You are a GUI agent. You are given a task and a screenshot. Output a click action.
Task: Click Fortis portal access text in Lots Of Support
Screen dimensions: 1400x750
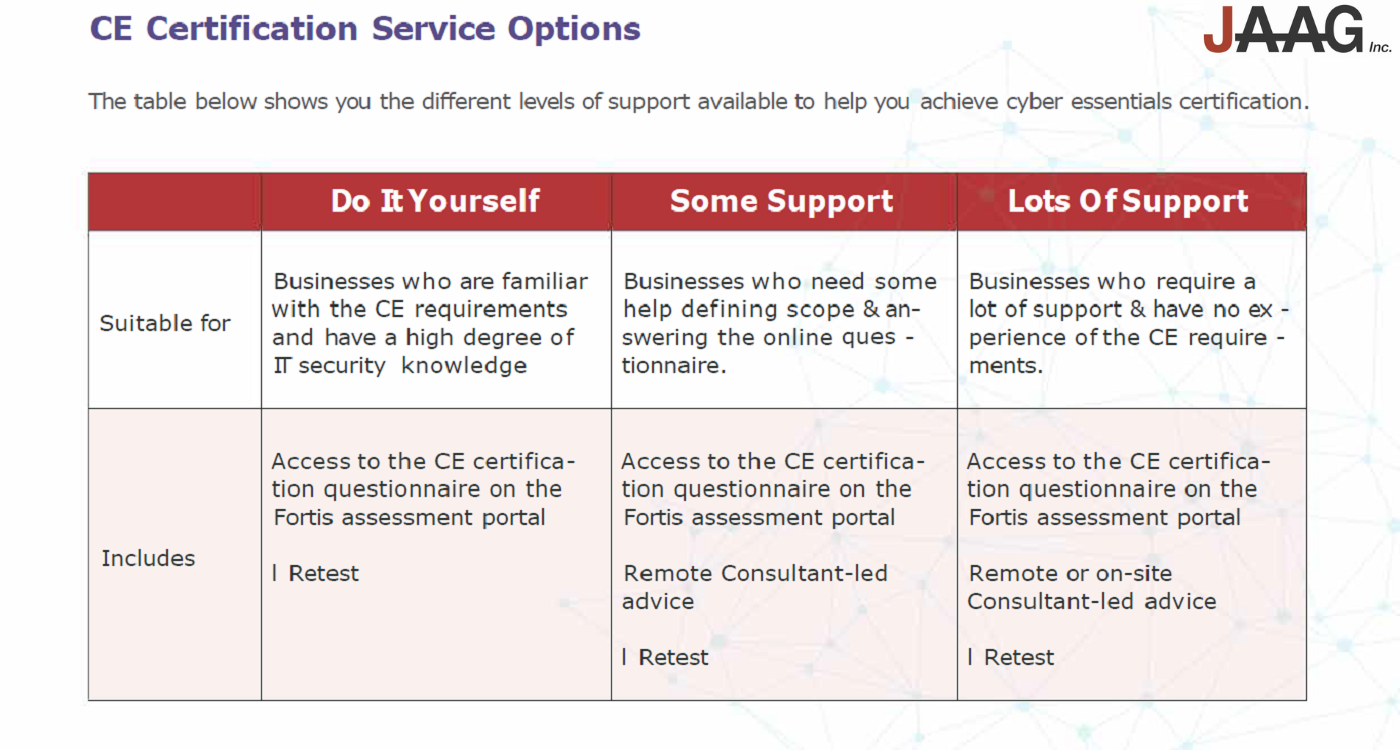(1113, 489)
